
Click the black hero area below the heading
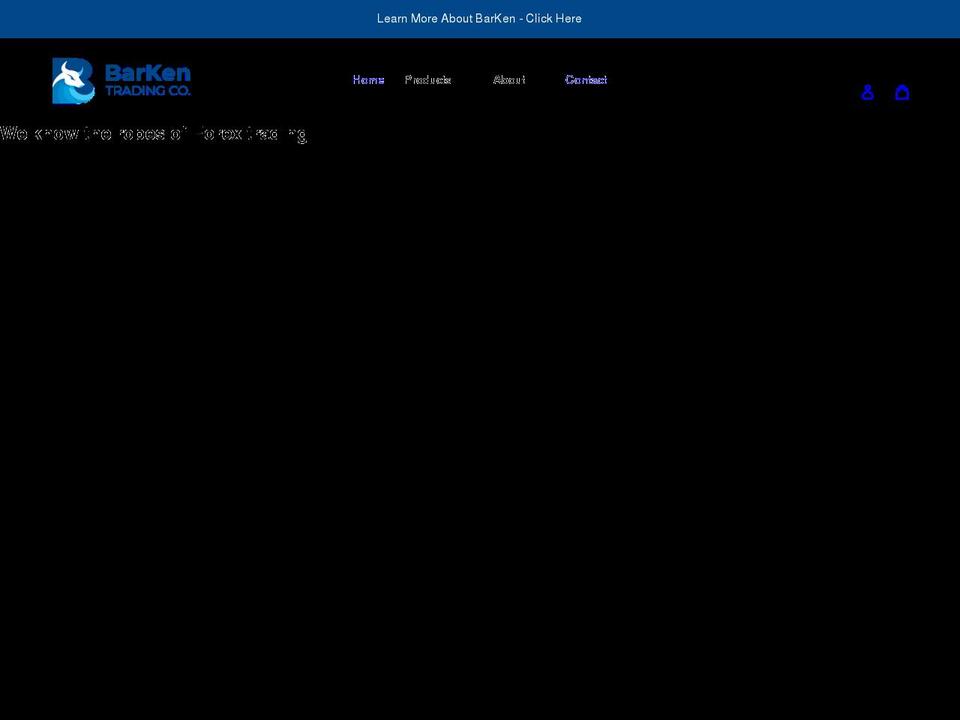[x=480, y=420]
